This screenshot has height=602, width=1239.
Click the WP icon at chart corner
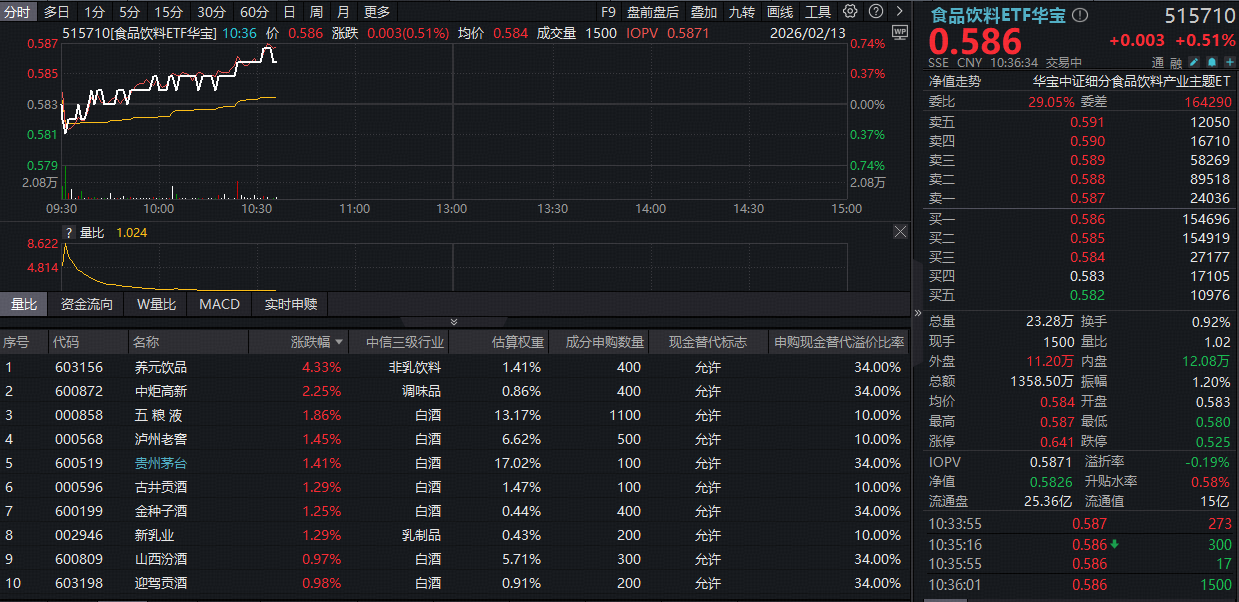(x=898, y=32)
